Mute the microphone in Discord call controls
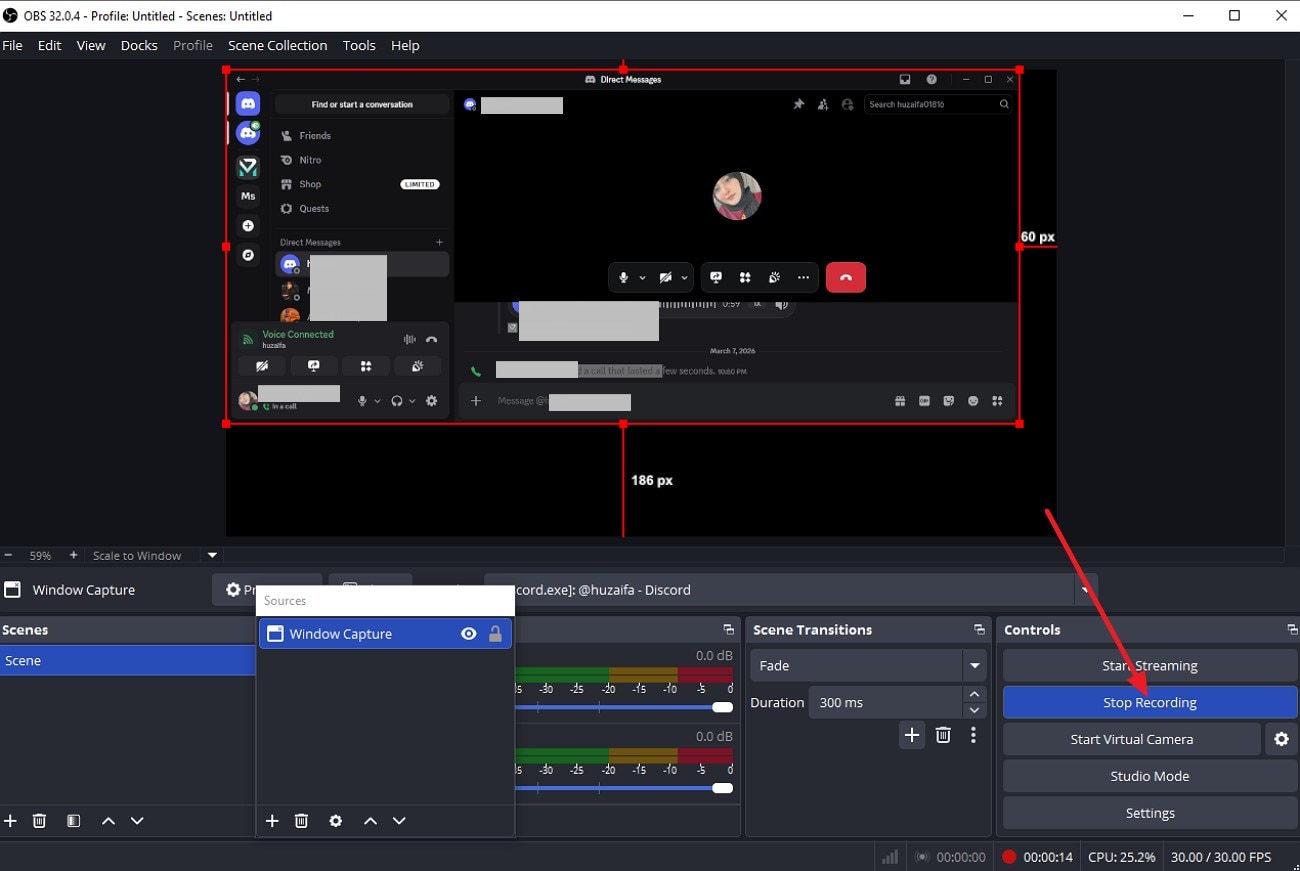1300x871 pixels. click(622, 277)
